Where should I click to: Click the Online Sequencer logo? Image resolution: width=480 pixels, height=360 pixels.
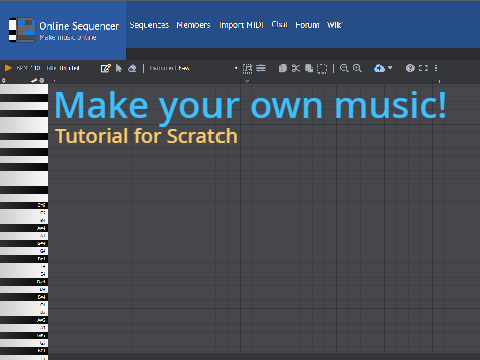pyautogui.click(x=22, y=30)
